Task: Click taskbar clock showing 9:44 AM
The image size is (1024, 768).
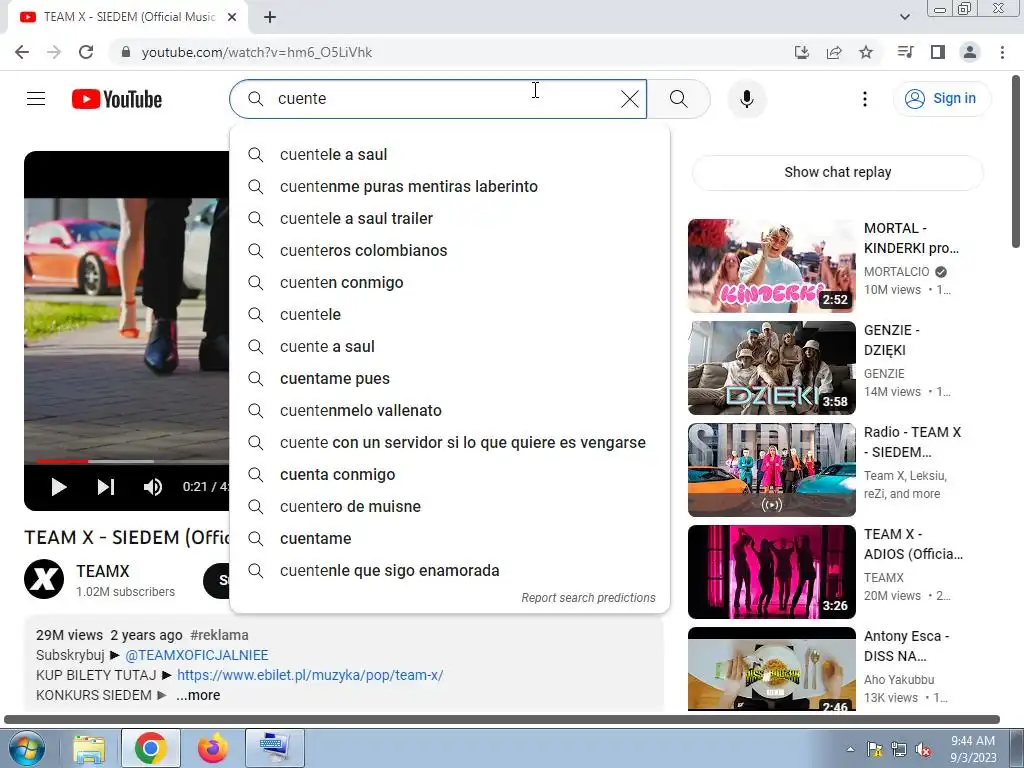Action: click(x=973, y=749)
